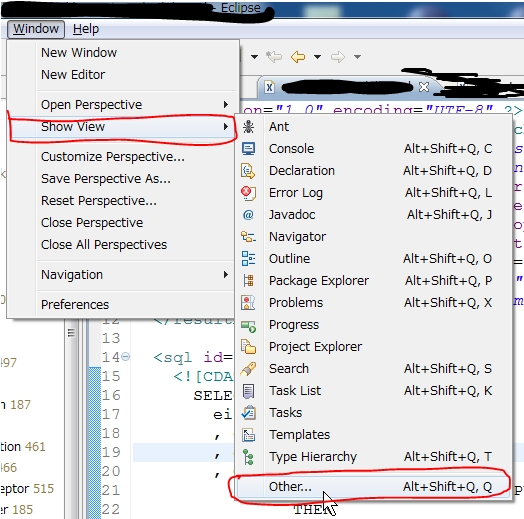Expand the Navigation submenu

(226, 275)
